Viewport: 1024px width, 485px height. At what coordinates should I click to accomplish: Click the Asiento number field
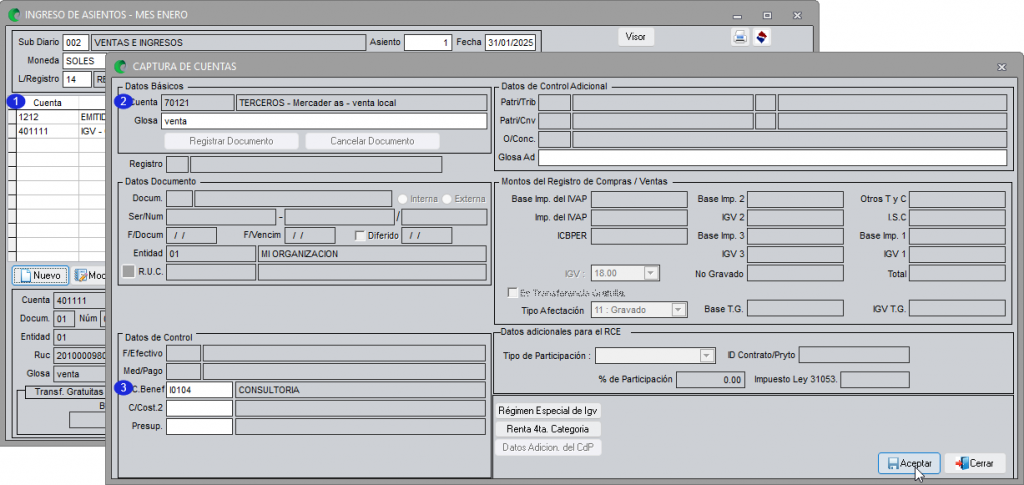(x=427, y=42)
